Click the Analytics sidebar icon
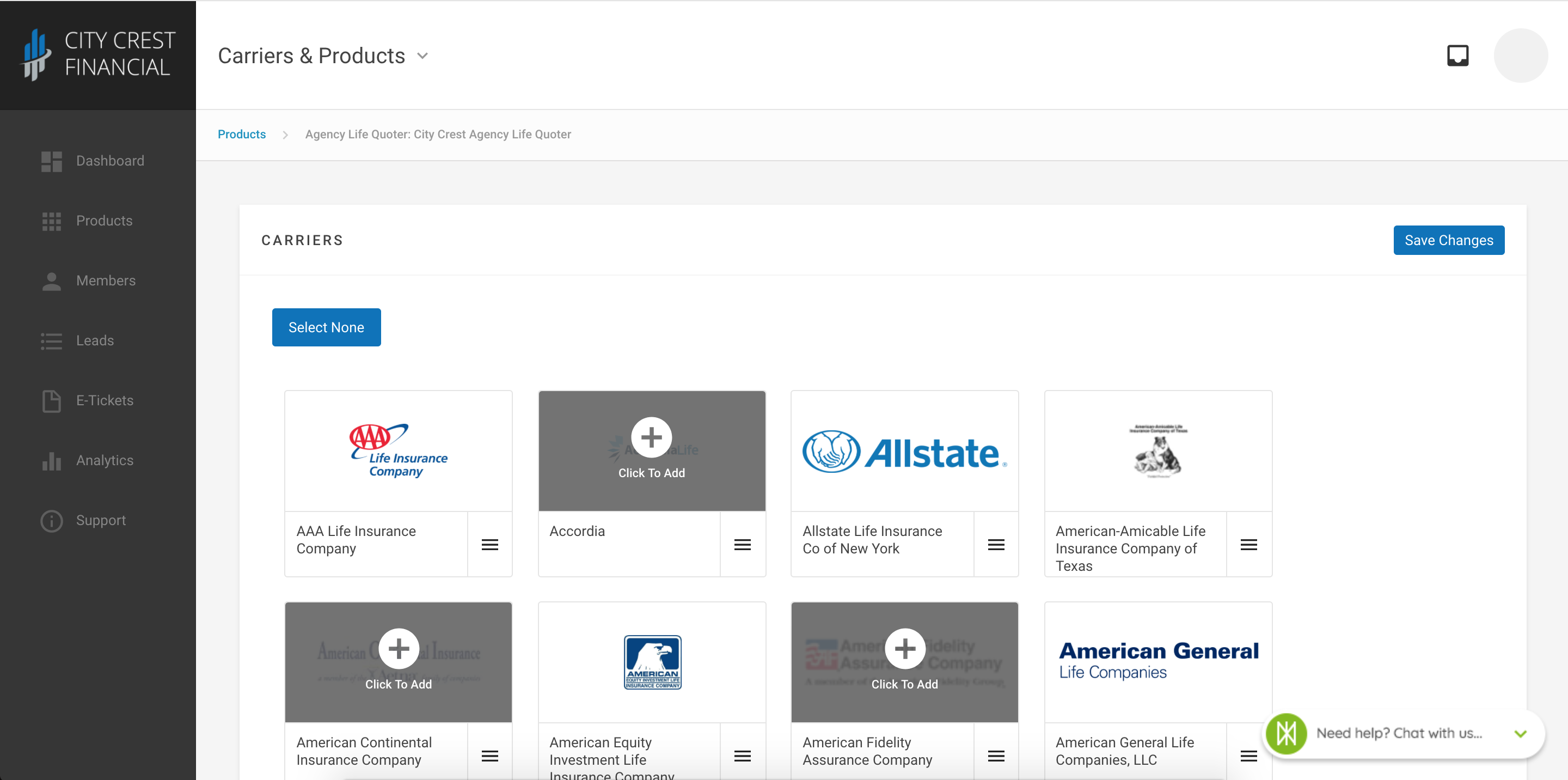1568x780 pixels. click(51, 460)
